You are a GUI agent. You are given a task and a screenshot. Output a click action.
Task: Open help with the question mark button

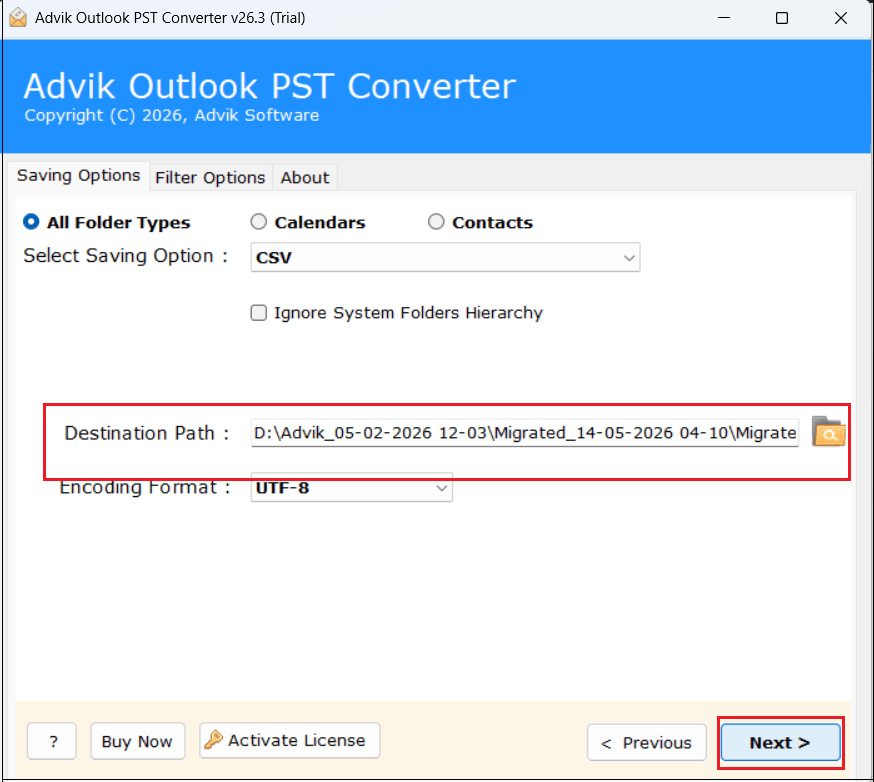(x=52, y=741)
